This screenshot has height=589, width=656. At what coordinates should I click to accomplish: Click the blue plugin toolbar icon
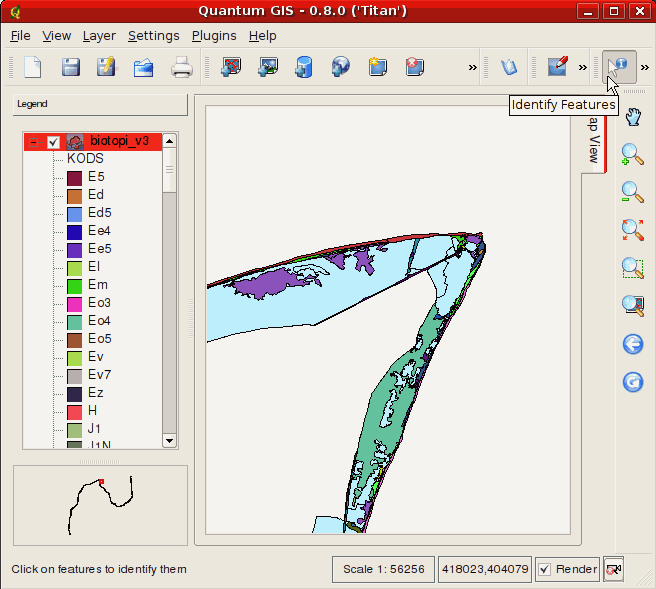(509, 67)
